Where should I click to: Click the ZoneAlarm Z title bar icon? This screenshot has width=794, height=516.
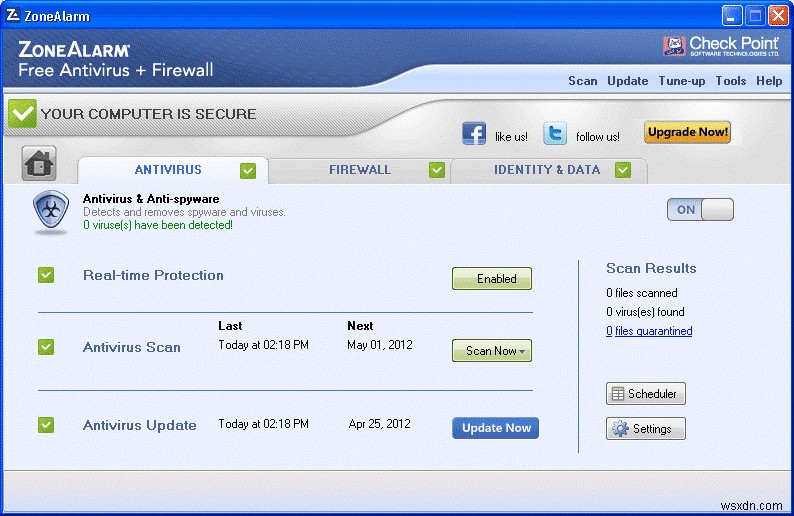coord(13,15)
